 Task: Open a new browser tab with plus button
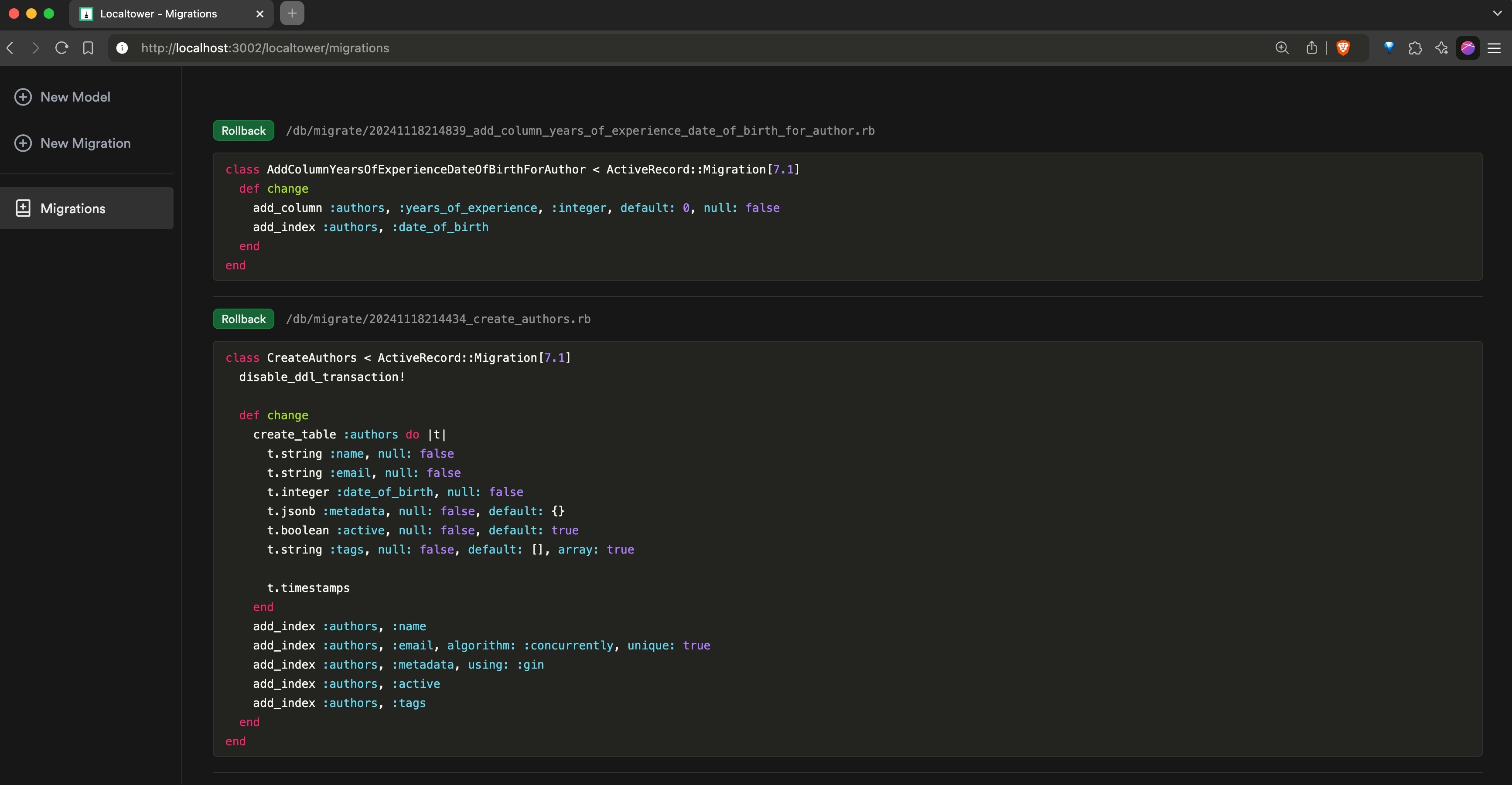point(292,14)
